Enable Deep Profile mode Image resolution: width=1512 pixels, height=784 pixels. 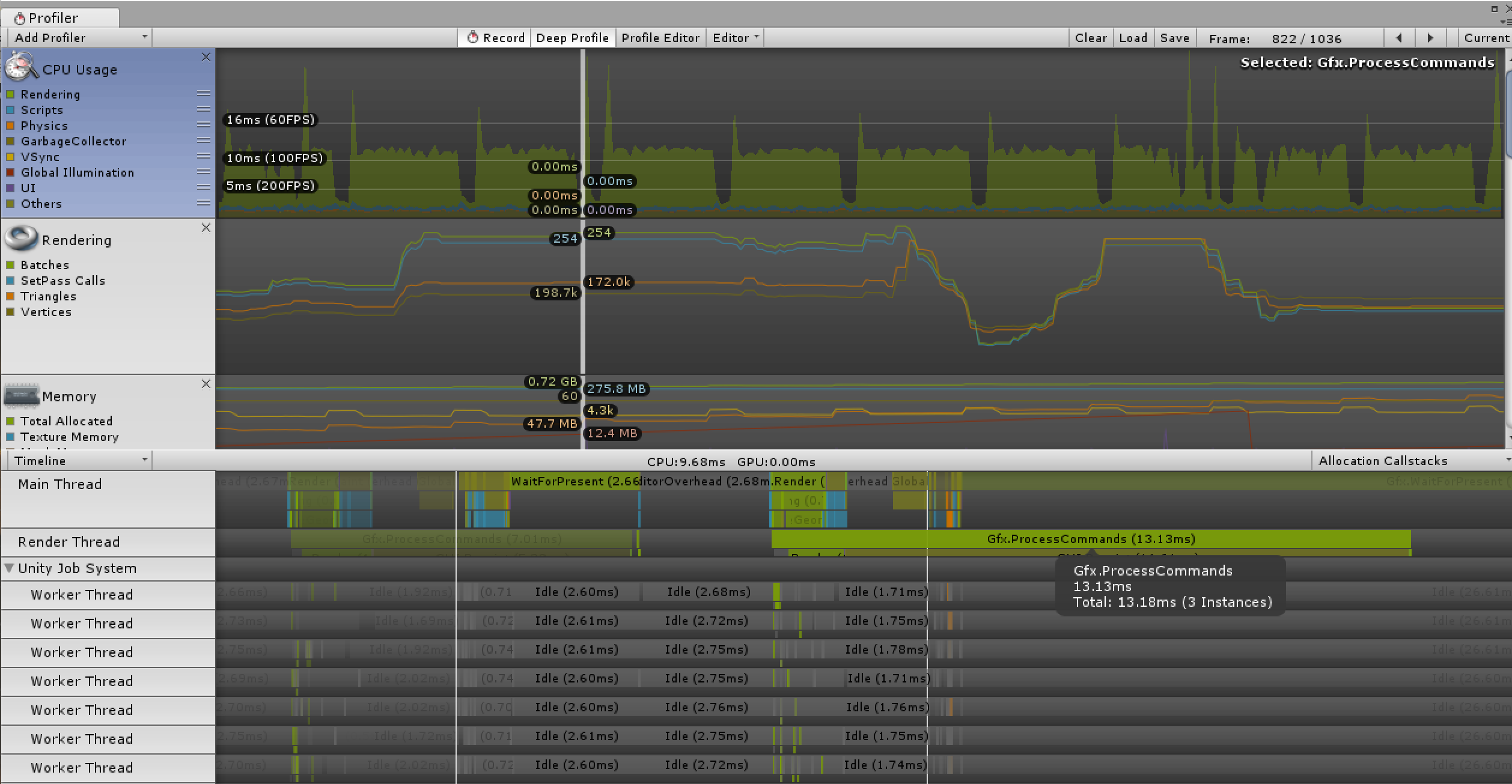pyautogui.click(x=572, y=38)
